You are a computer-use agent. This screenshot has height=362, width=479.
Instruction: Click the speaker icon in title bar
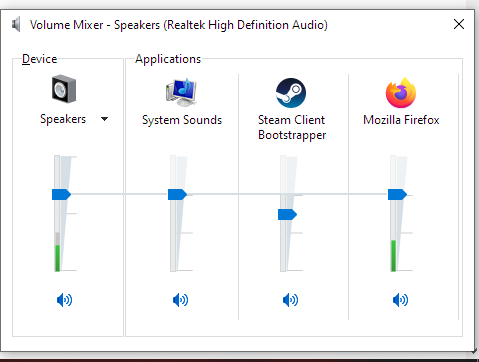(16, 24)
